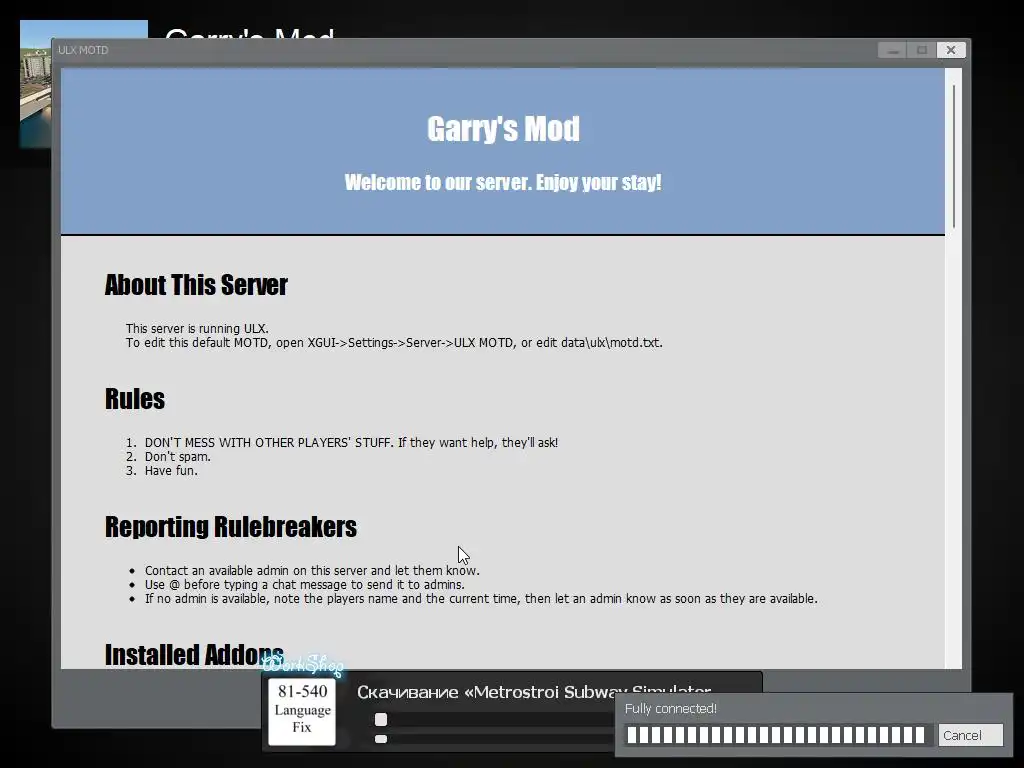
Task: Click the 'Fully connected!' status text
Action: (x=671, y=709)
